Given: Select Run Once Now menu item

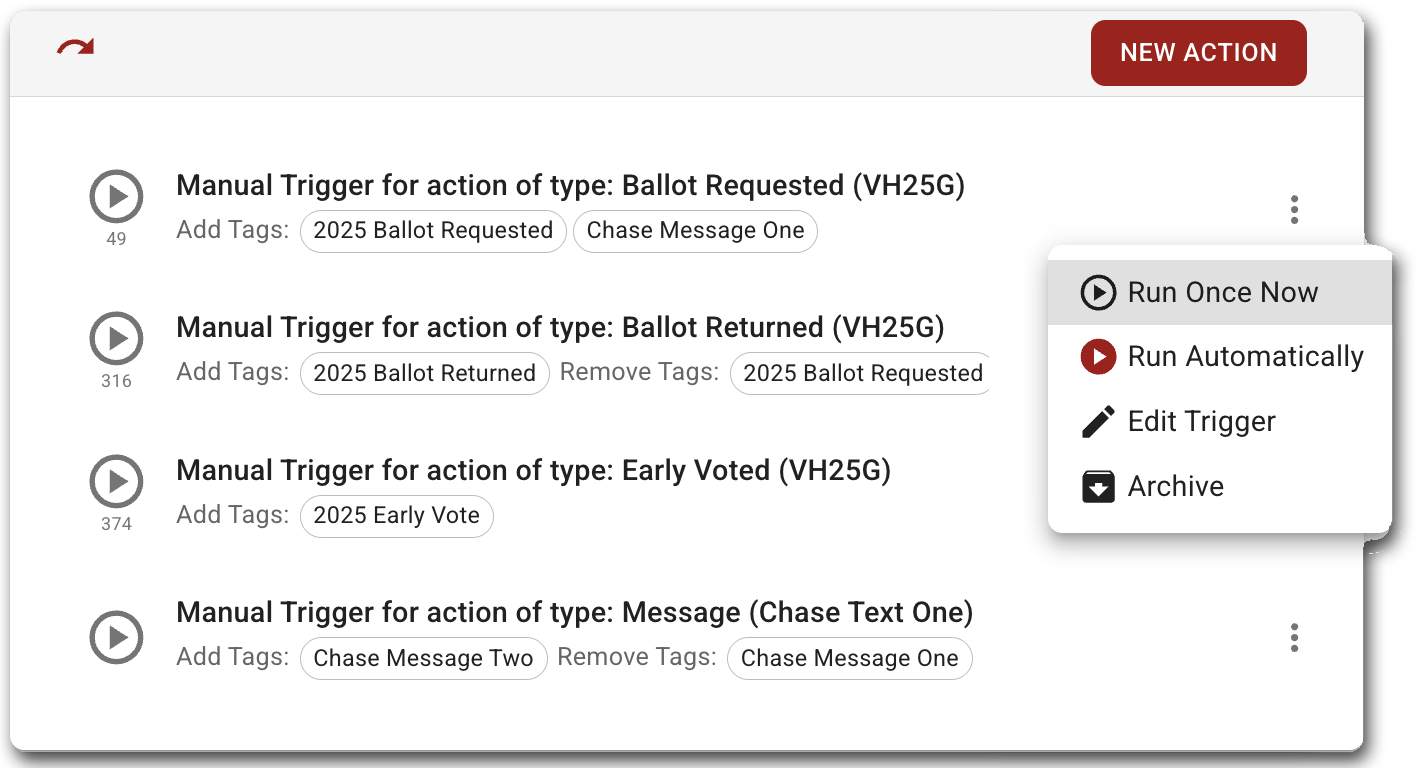Looking at the screenshot, I should [1221, 292].
